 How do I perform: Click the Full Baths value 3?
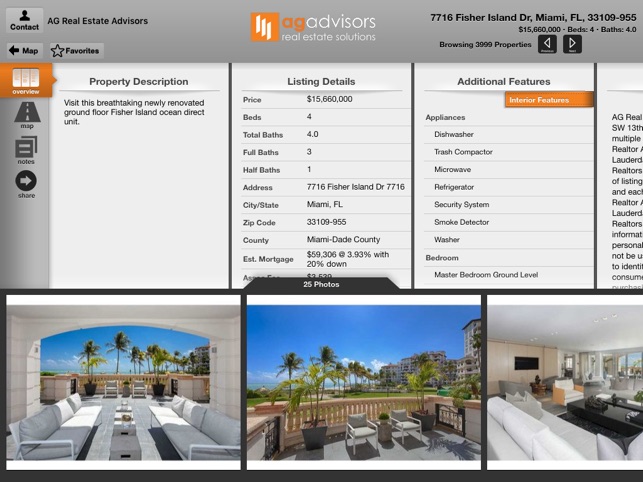(x=309, y=152)
